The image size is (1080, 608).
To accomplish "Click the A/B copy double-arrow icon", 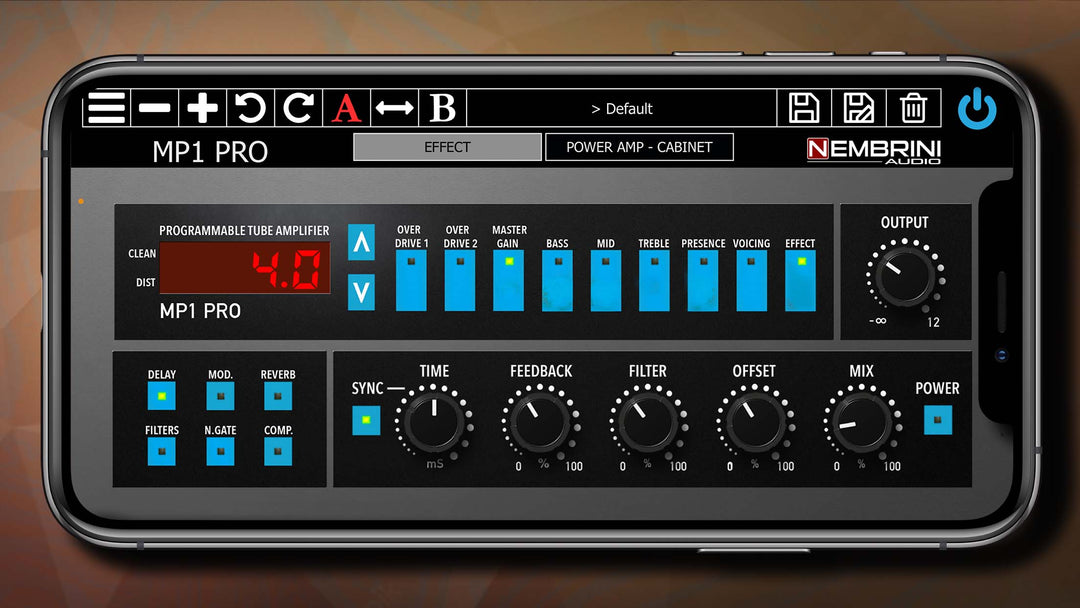I will tap(395, 108).
